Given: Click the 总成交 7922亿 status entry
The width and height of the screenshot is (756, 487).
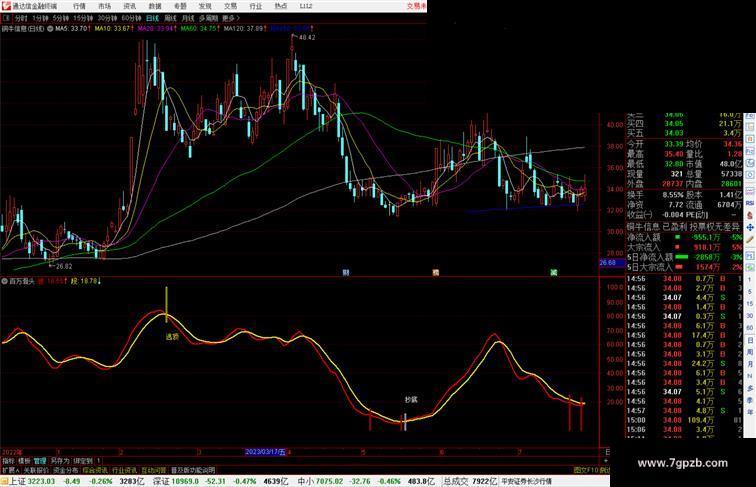Looking at the screenshot, I should (x=470, y=481).
